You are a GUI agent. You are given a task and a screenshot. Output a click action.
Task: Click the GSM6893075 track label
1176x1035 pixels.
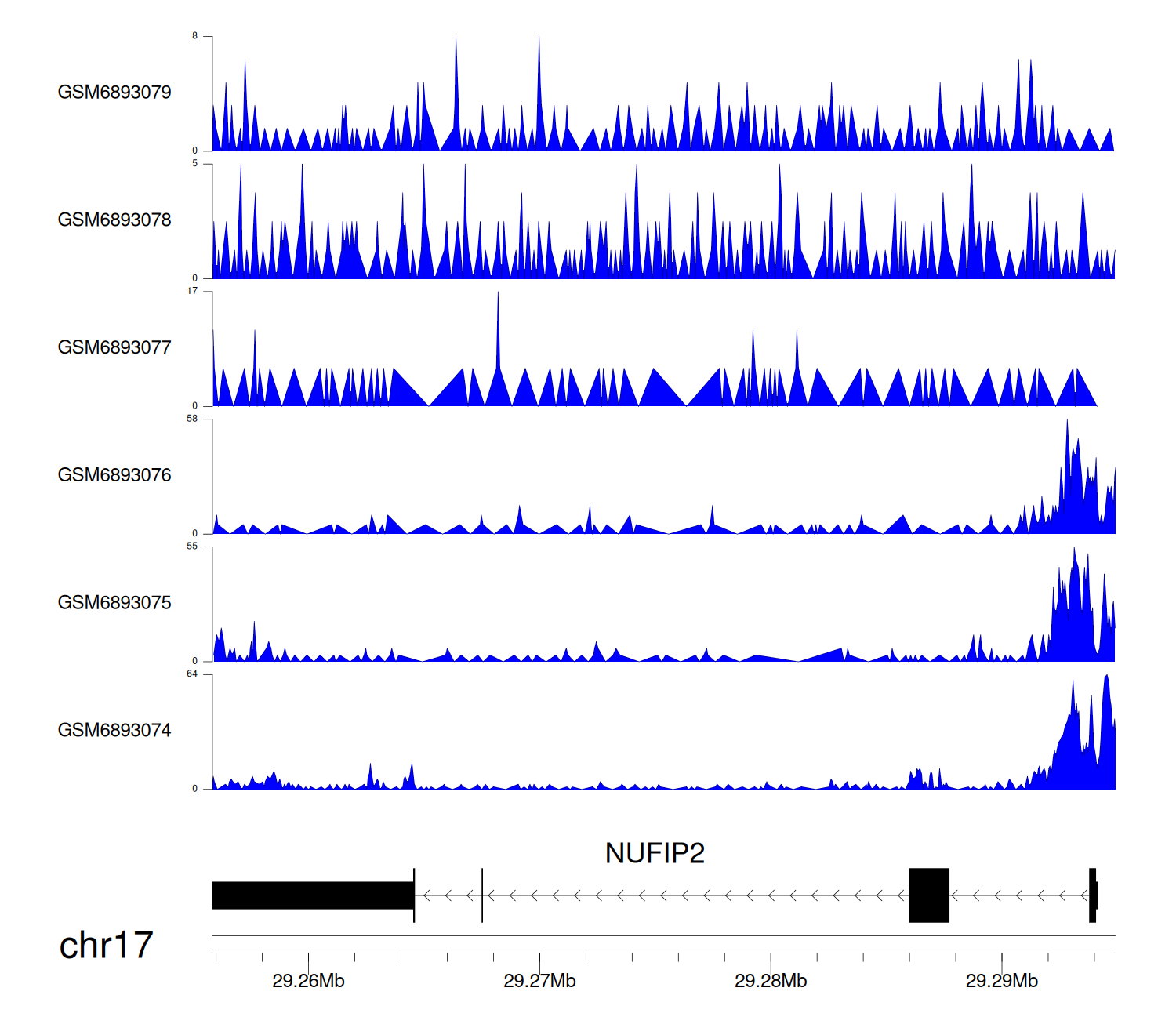click(114, 603)
